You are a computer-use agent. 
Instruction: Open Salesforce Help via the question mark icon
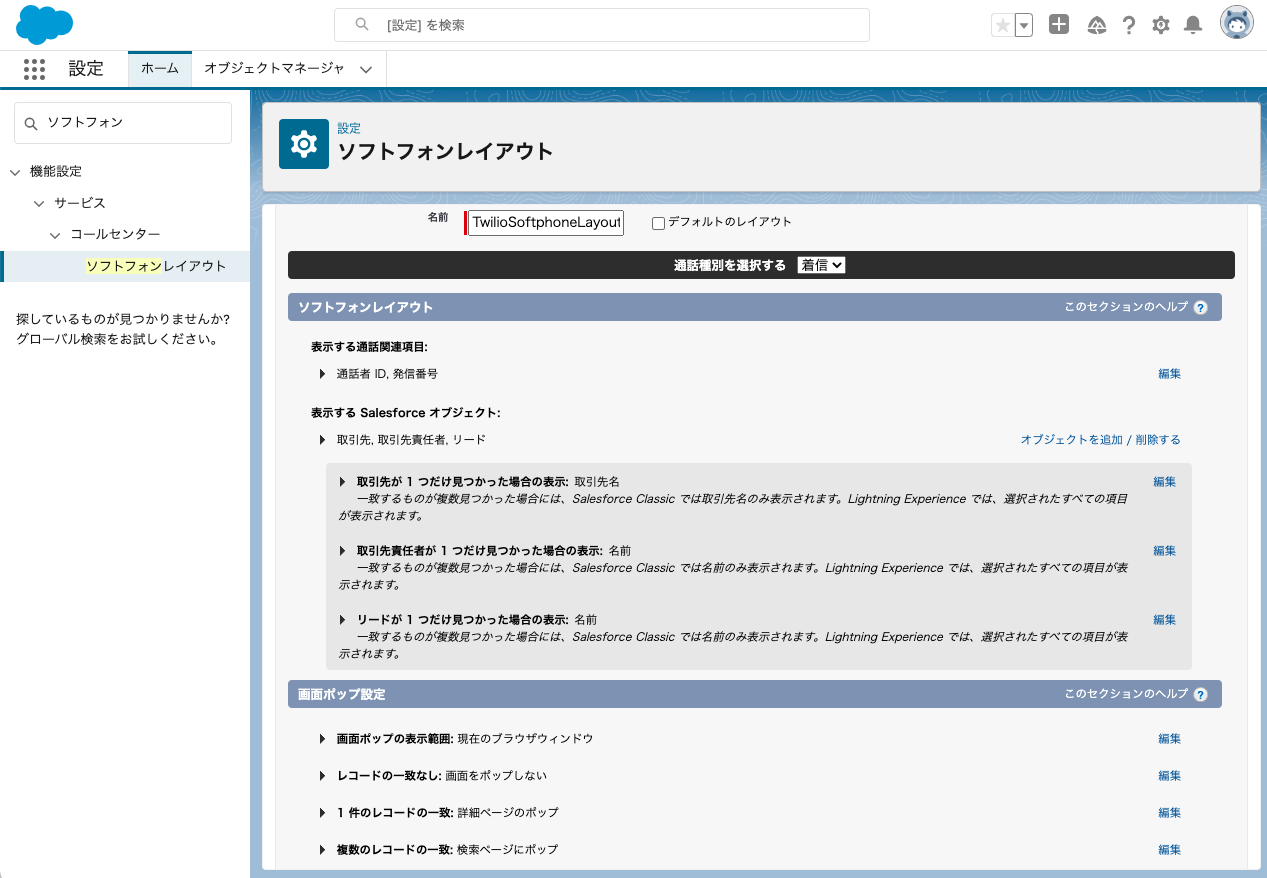point(1129,24)
